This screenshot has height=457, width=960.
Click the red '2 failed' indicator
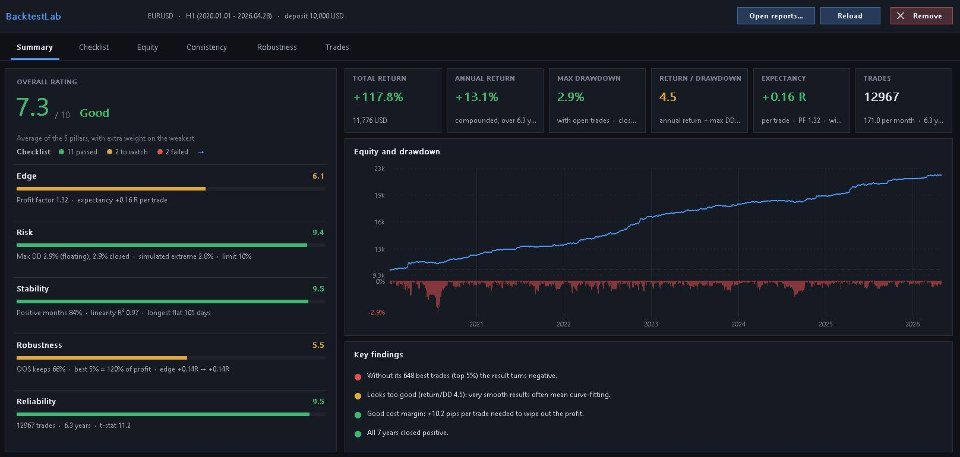pyautogui.click(x=171, y=152)
